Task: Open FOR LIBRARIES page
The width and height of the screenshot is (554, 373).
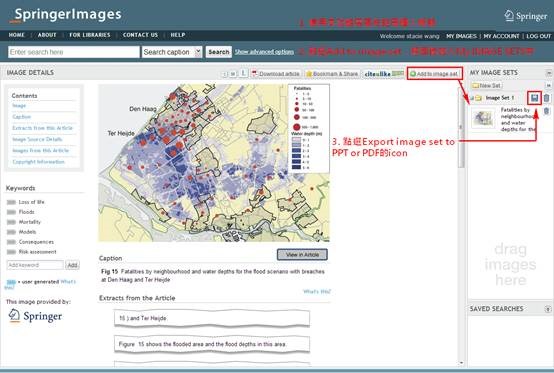Action: 90,35
